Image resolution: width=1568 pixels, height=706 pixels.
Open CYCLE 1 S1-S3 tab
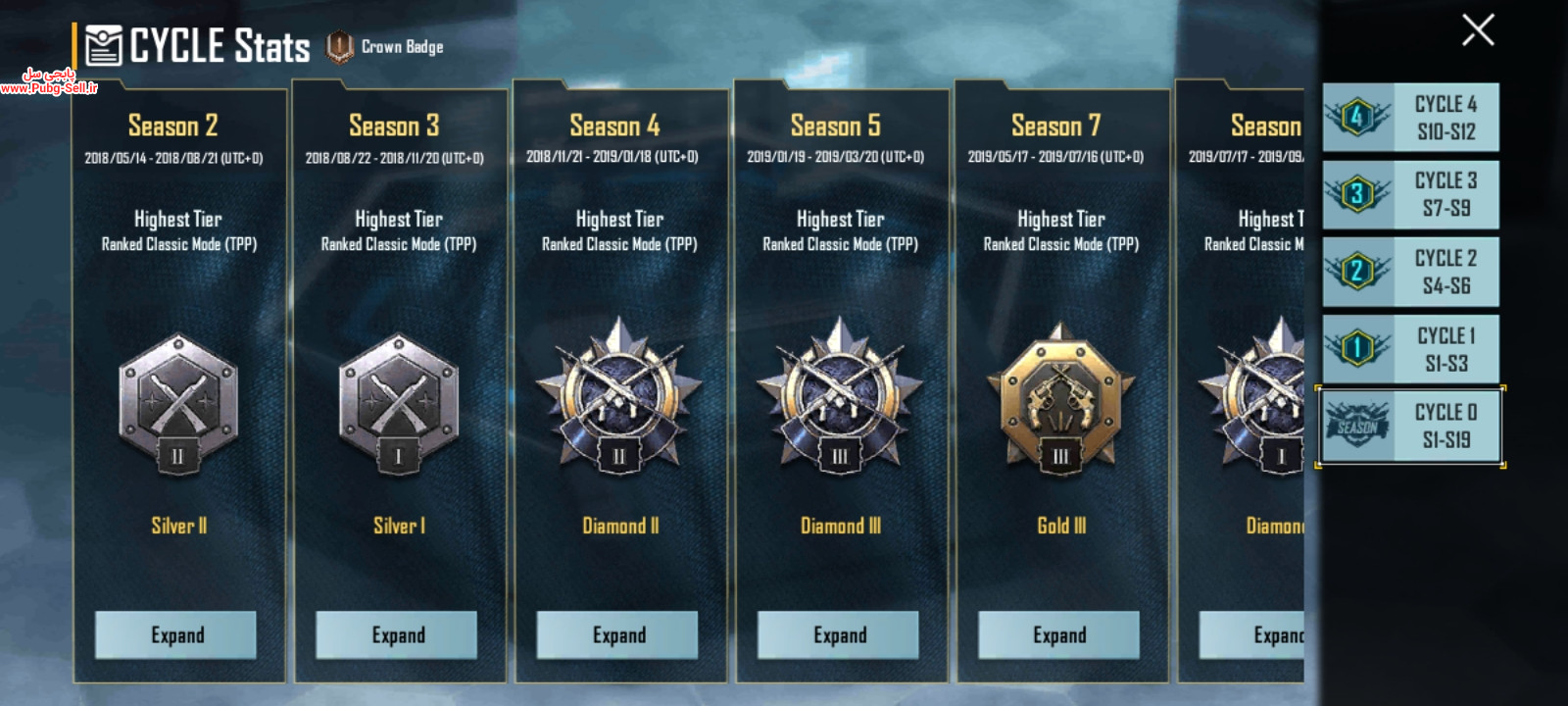click(1411, 349)
